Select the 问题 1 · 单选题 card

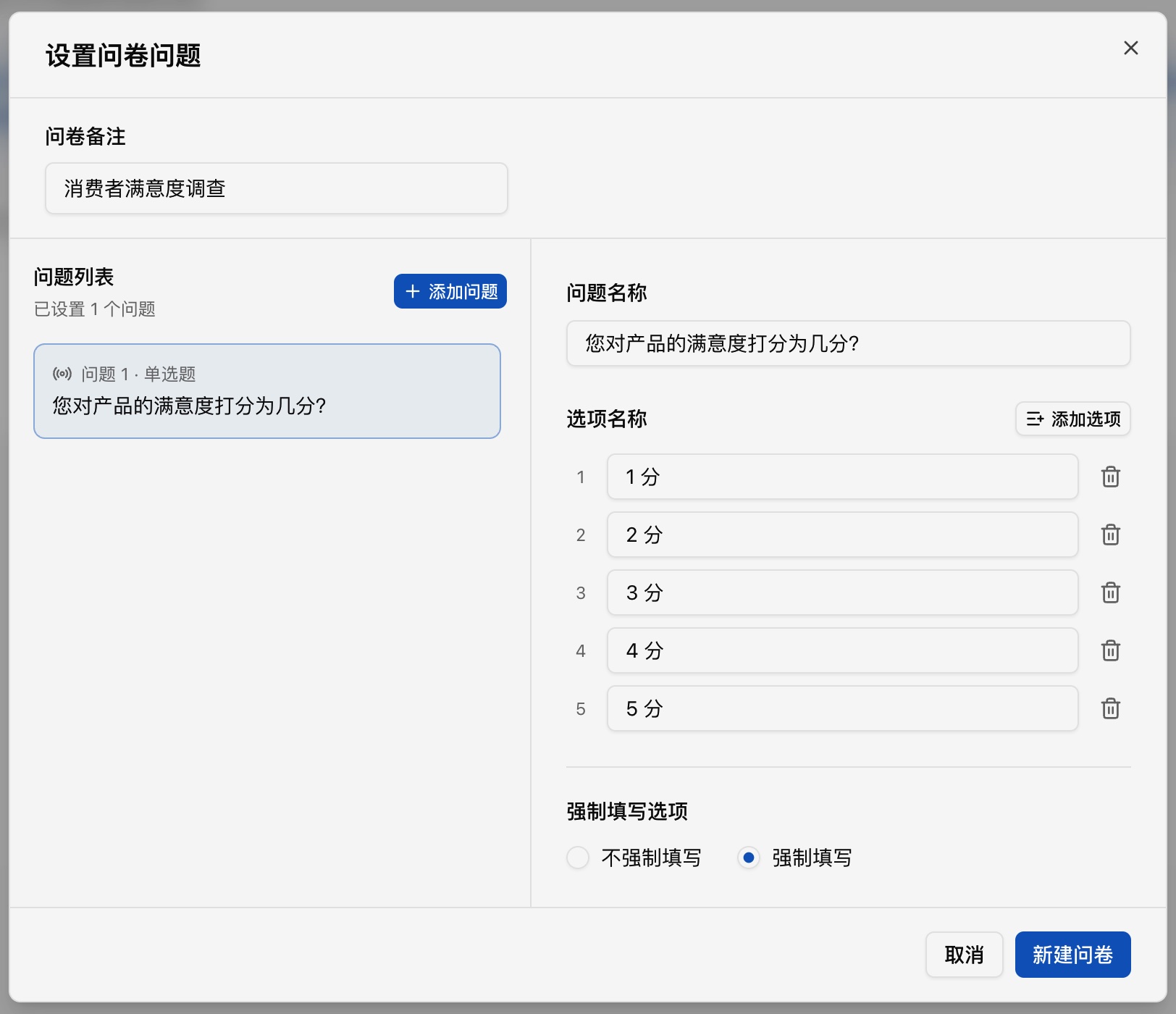[x=267, y=391]
